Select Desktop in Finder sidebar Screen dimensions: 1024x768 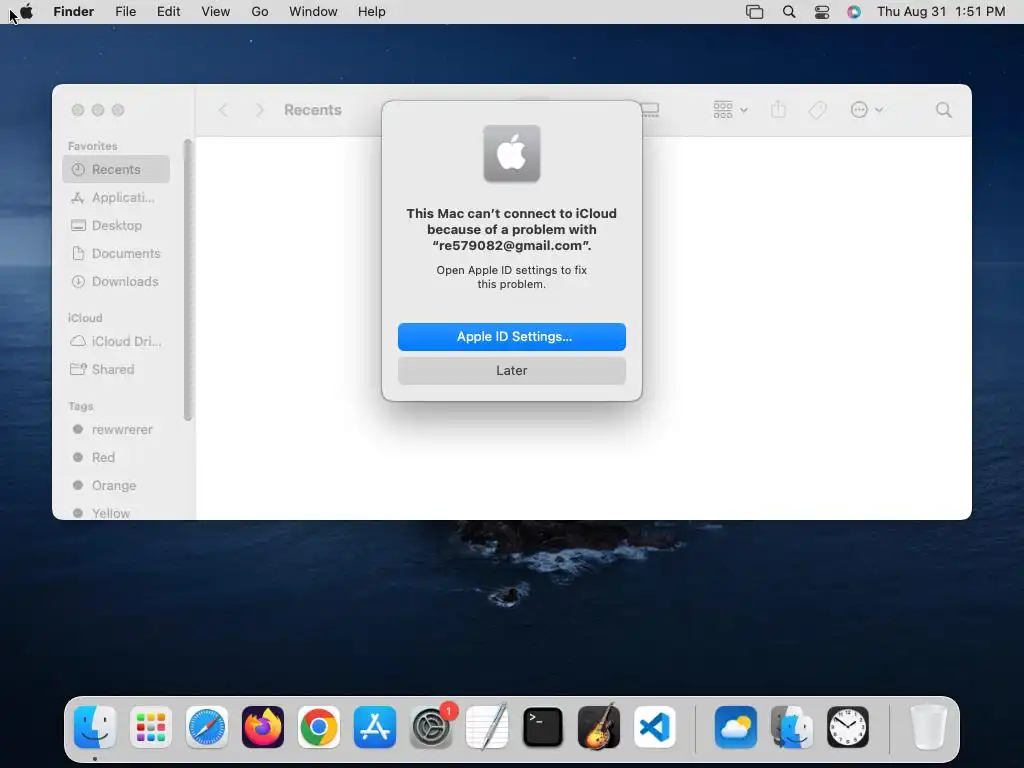coord(116,225)
